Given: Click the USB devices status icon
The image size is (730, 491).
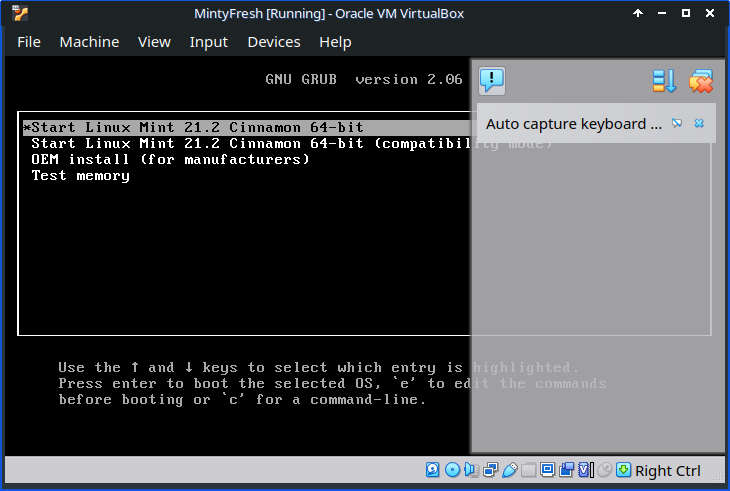Looking at the screenshot, I should [x=510, y=470].
